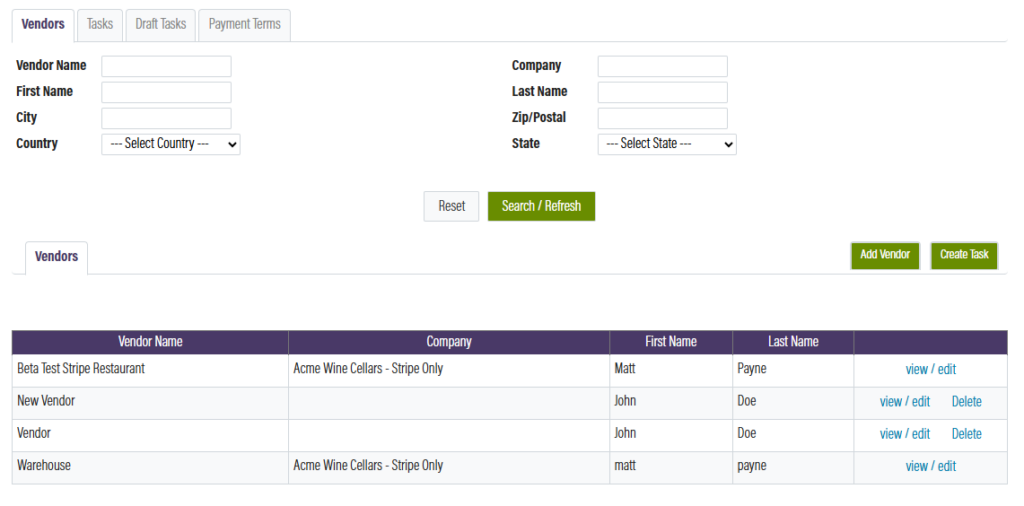1024x506 pixels.
Task: Click the Vendor Name input field
Action: 166,66
